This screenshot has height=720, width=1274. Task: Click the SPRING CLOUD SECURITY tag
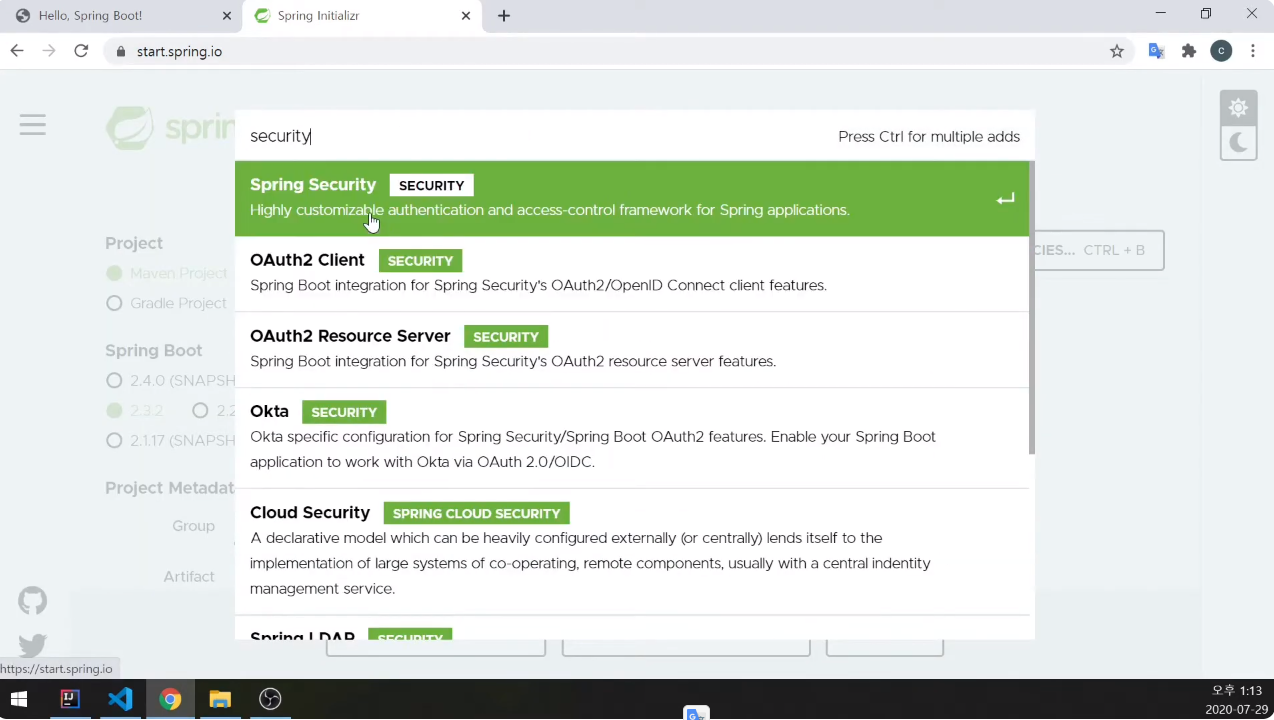pos(477,513)
